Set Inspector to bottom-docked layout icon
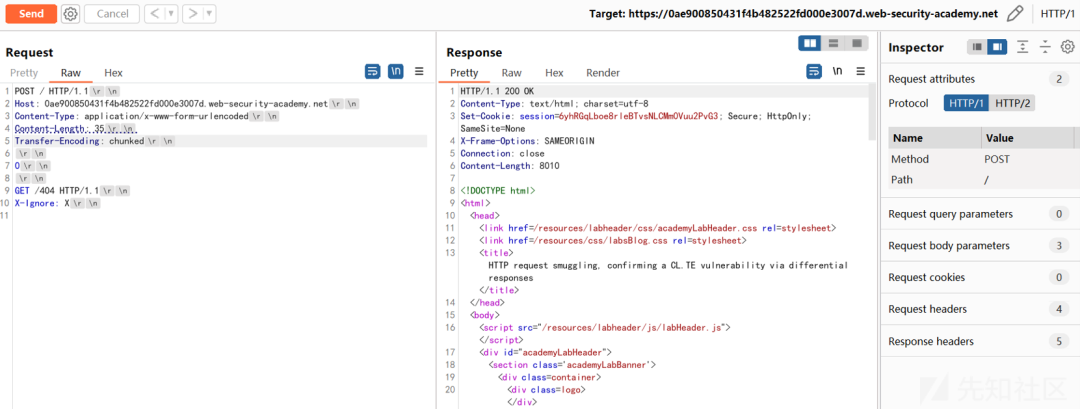Image resolution: width=1080 pixels, height=409 pixels. tap(977, 47)
